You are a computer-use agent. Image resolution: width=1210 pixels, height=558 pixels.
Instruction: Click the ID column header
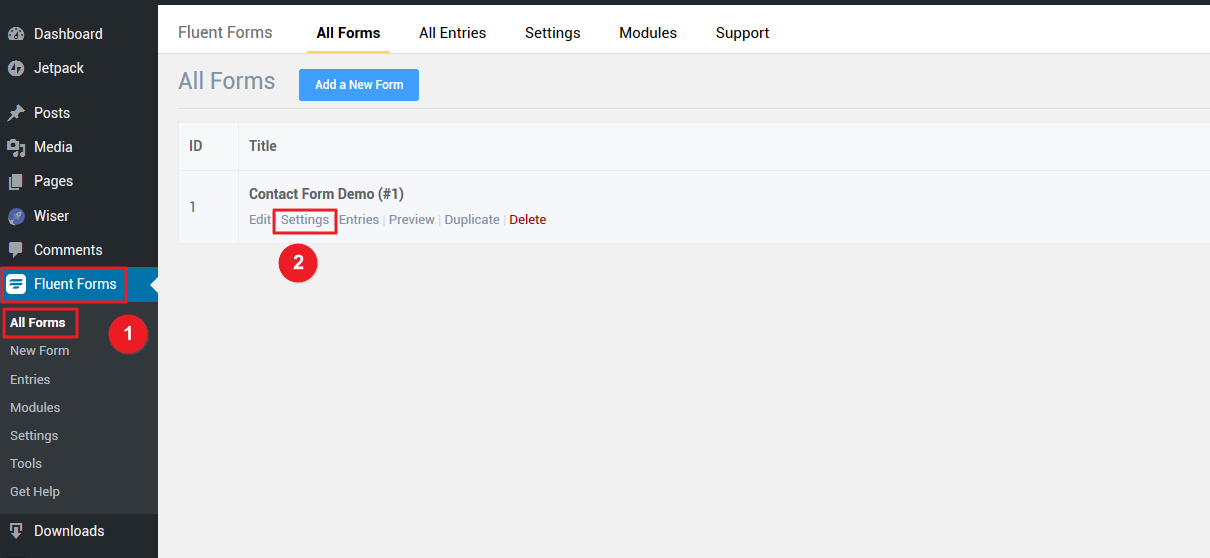pos(196,146)
